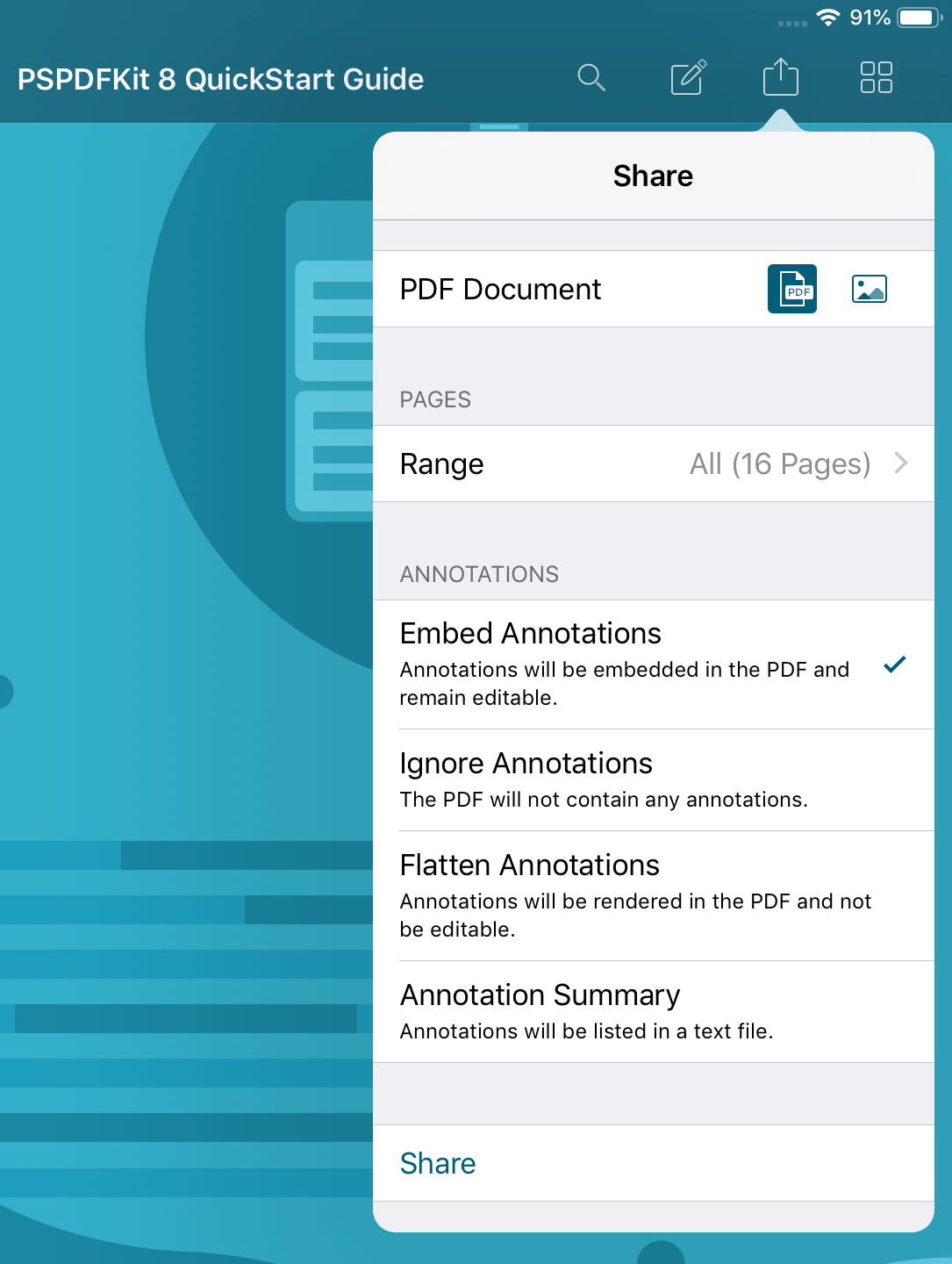The image size is (952, 1264).
Task: Tap the PDF Document row label
Action: pos(500,289)
